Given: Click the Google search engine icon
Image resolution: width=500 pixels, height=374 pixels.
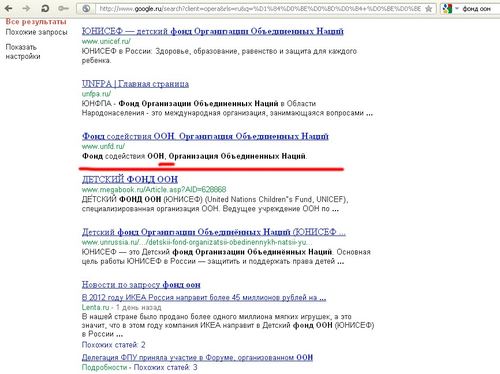Looking at the screenshot, I should (x=447, y=9).
